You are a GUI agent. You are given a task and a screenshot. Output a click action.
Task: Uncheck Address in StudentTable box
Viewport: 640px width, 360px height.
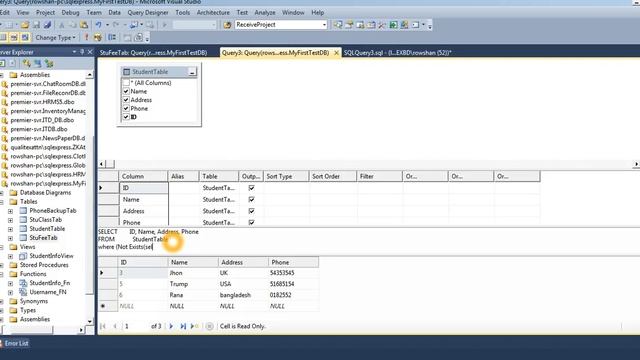click(126, 100)
